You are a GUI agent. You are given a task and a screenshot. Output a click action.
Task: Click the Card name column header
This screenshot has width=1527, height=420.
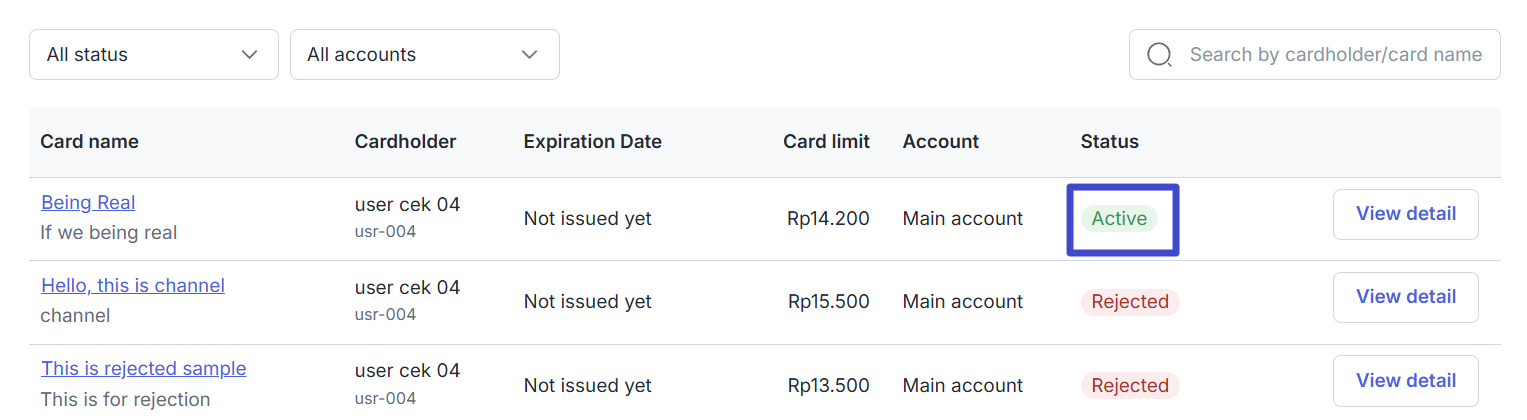tap(89, 142)
